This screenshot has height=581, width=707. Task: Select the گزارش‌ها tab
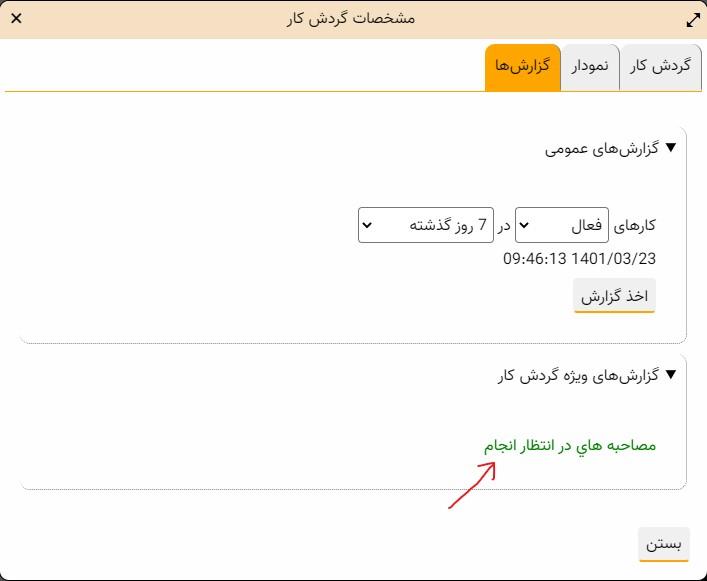click(522, 67)
